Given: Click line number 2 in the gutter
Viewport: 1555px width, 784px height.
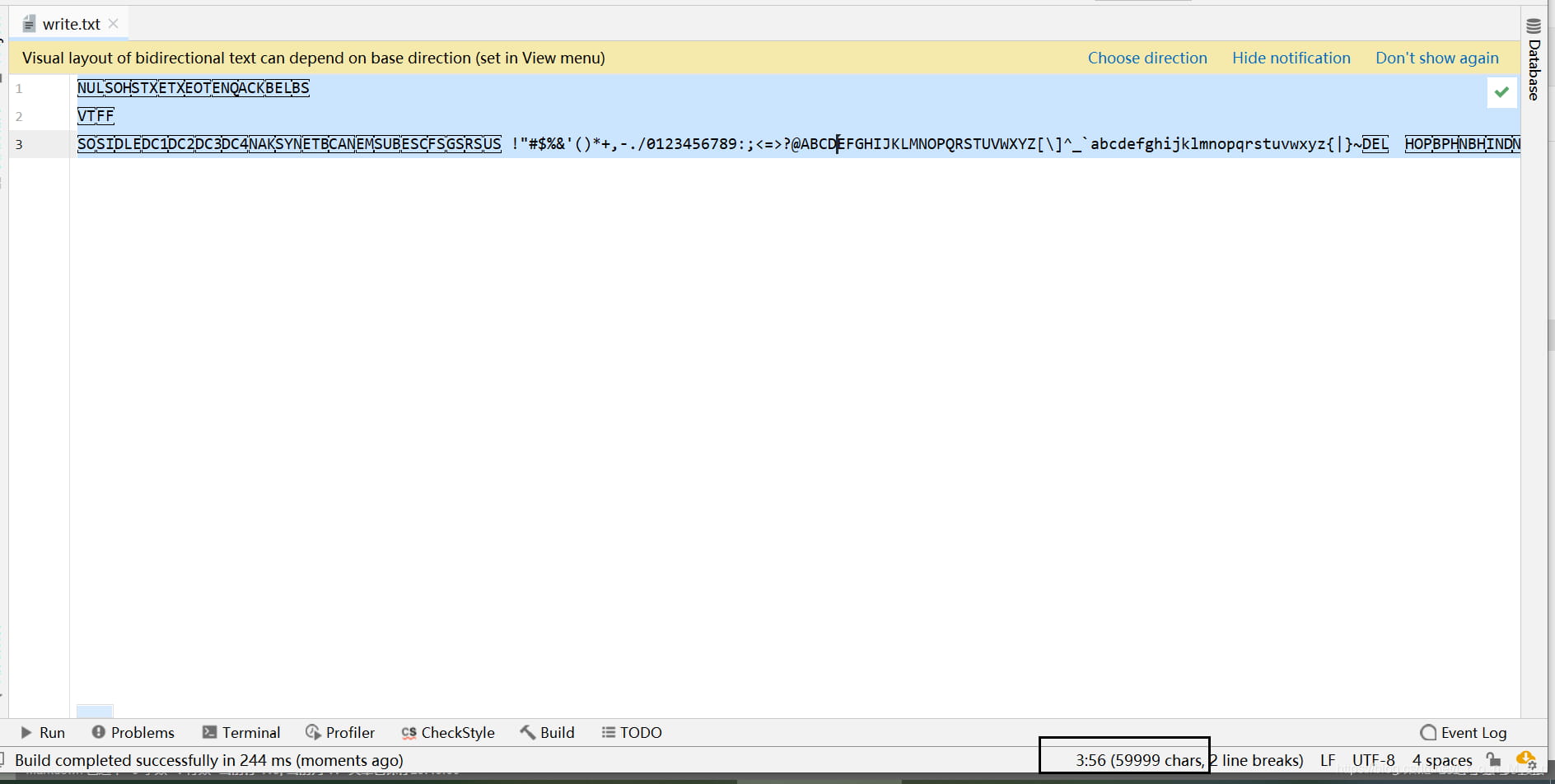Looking at the screenshot, I should pyautogui.click(x=19, y=116).
